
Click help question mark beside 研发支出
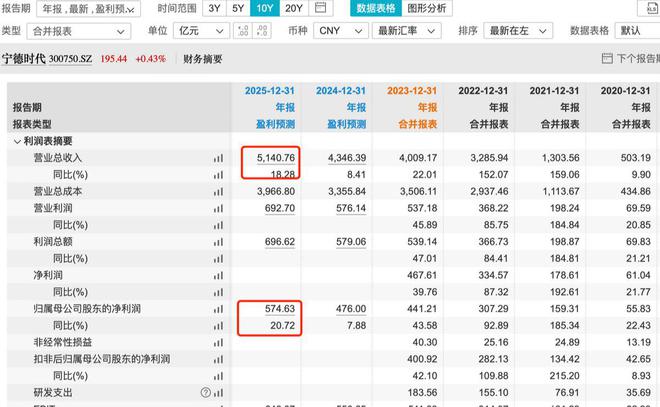tap(205, 393)
